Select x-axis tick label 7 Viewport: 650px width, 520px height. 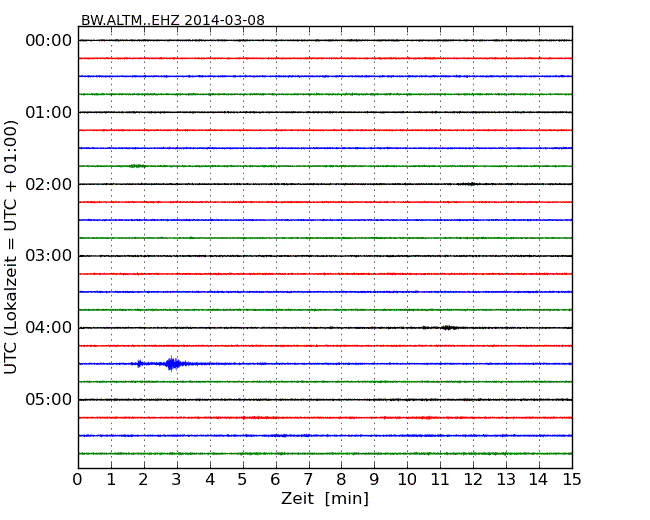(308, 479)
